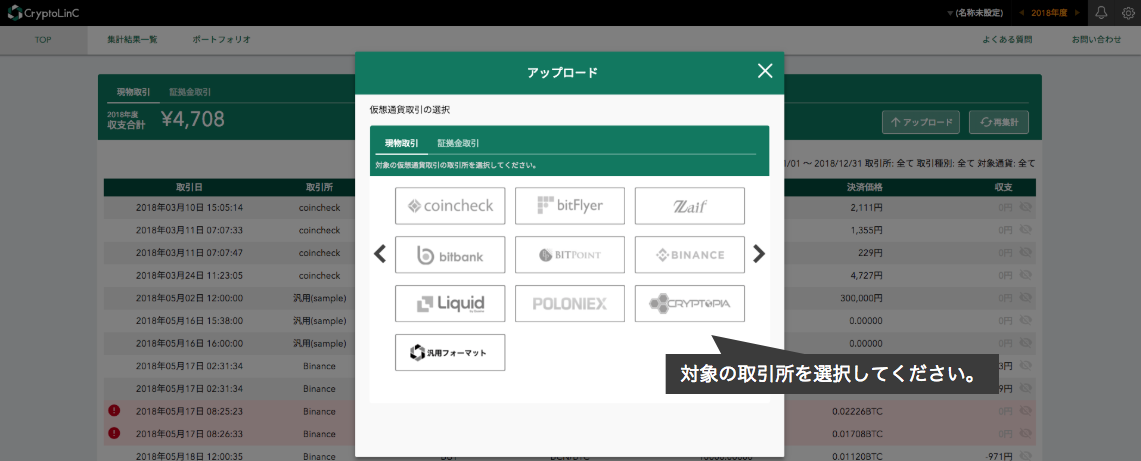Toggle visibility for the 08:26:33 Binance row
Image resolution: width=1141 pixels, height=461 pixels.
pyautogui.click(x=1027, y=433)
